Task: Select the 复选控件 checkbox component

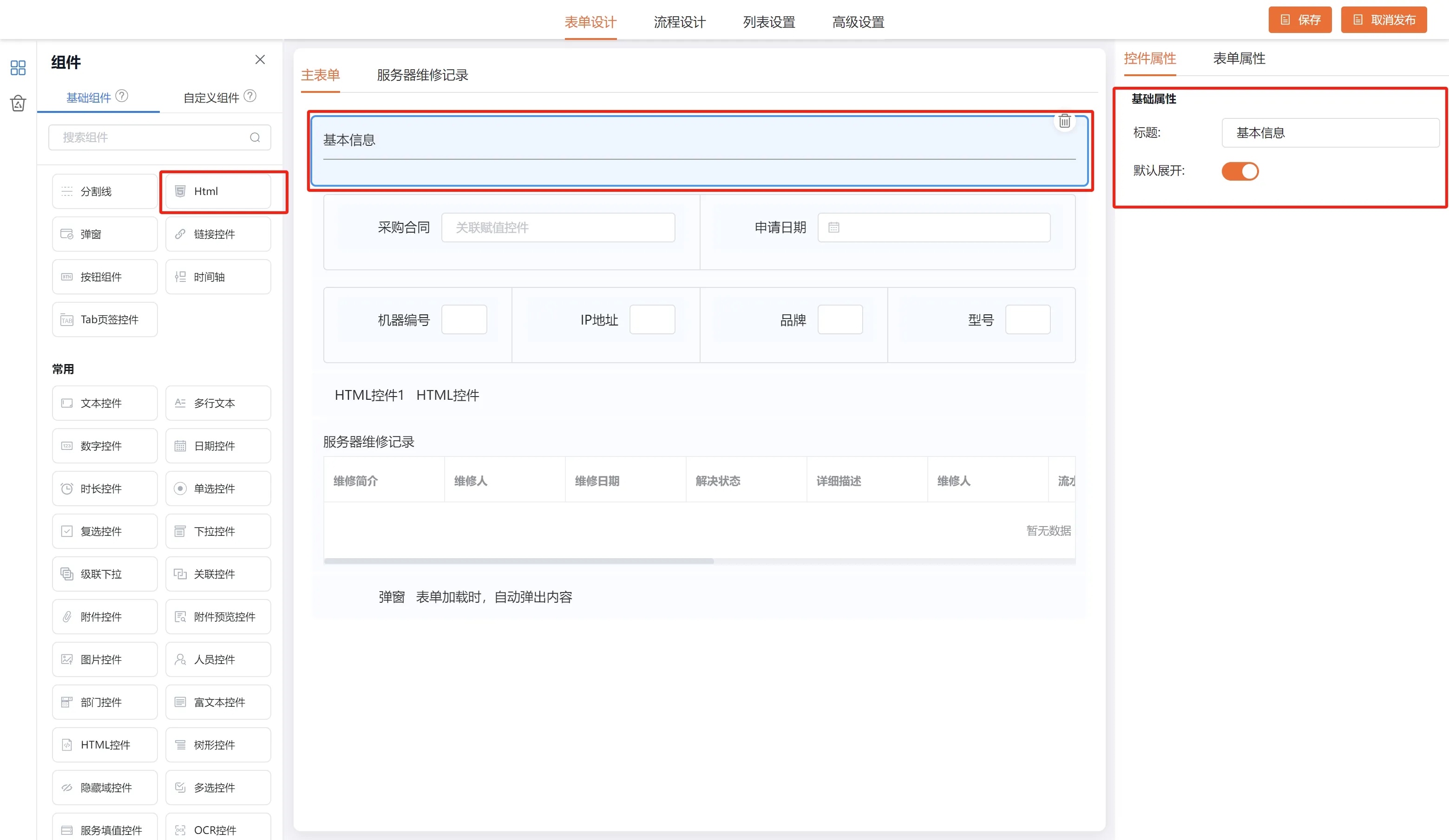Action: click(x=105, y=532)
